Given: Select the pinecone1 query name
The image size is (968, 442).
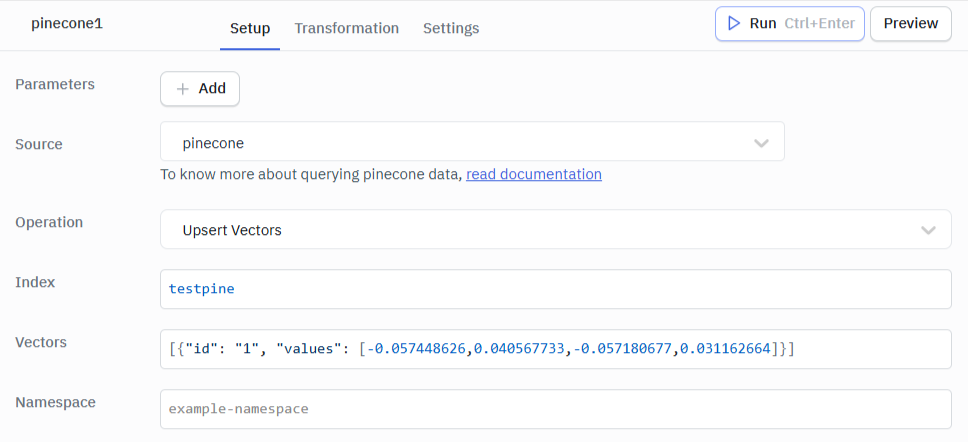Looking at the screenshot, I should pos(67,24).
